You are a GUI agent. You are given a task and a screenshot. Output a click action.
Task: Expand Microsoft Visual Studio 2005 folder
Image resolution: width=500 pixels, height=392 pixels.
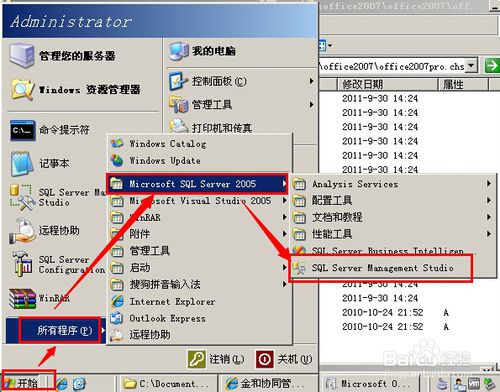[x=199, y=201]
